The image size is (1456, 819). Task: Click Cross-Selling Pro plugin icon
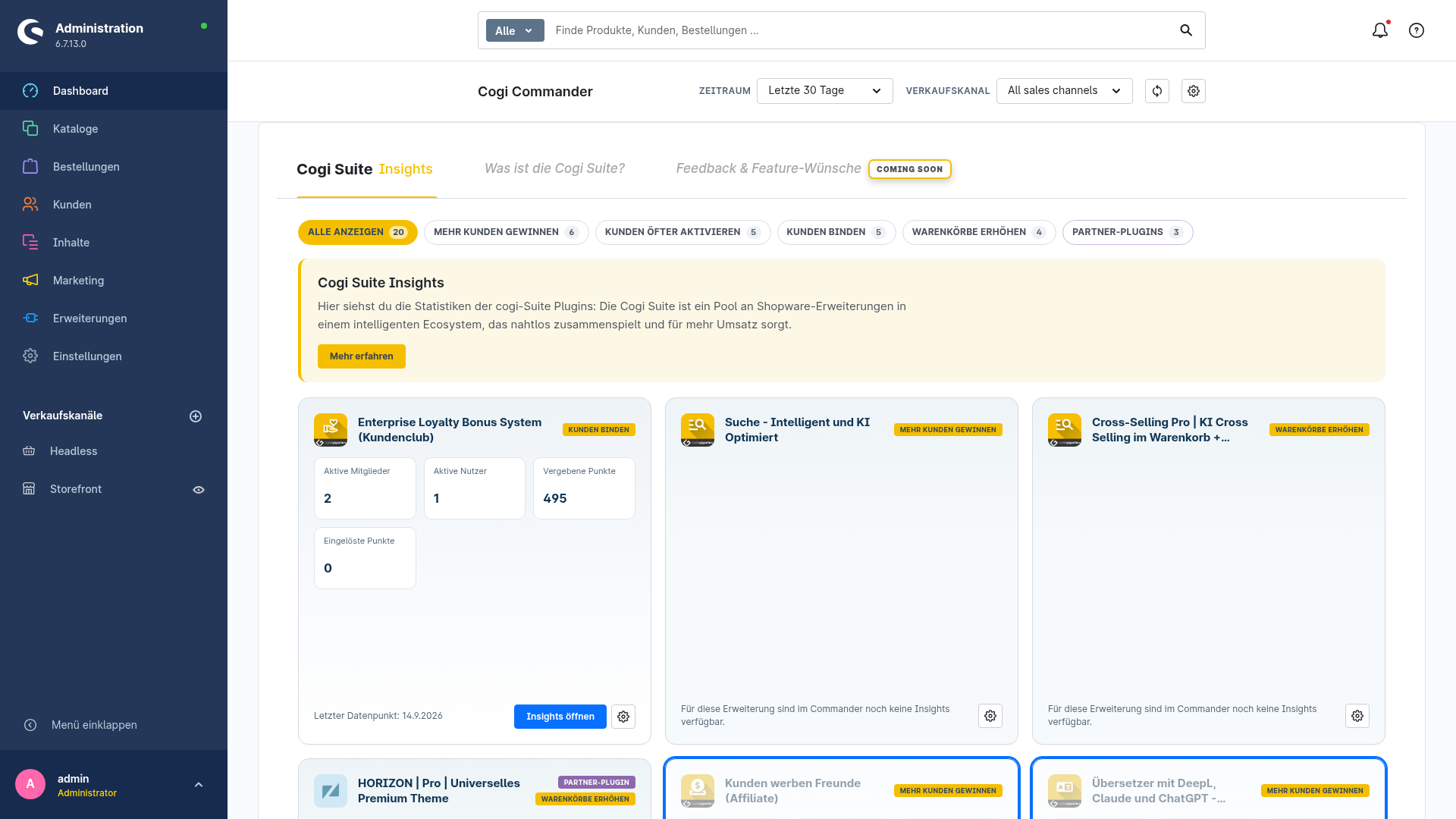(x=1065, y=430)
